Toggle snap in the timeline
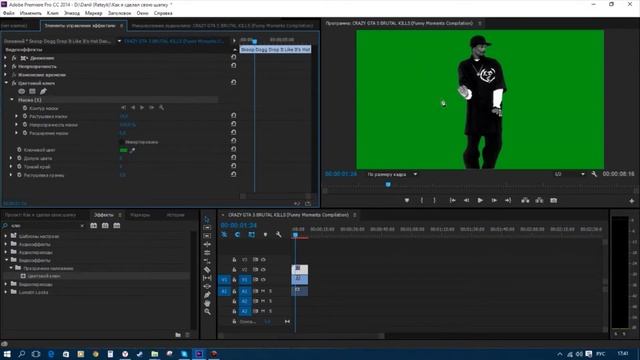Image resolution: width=640 pixels, height=360 pixels. [237, 235]
